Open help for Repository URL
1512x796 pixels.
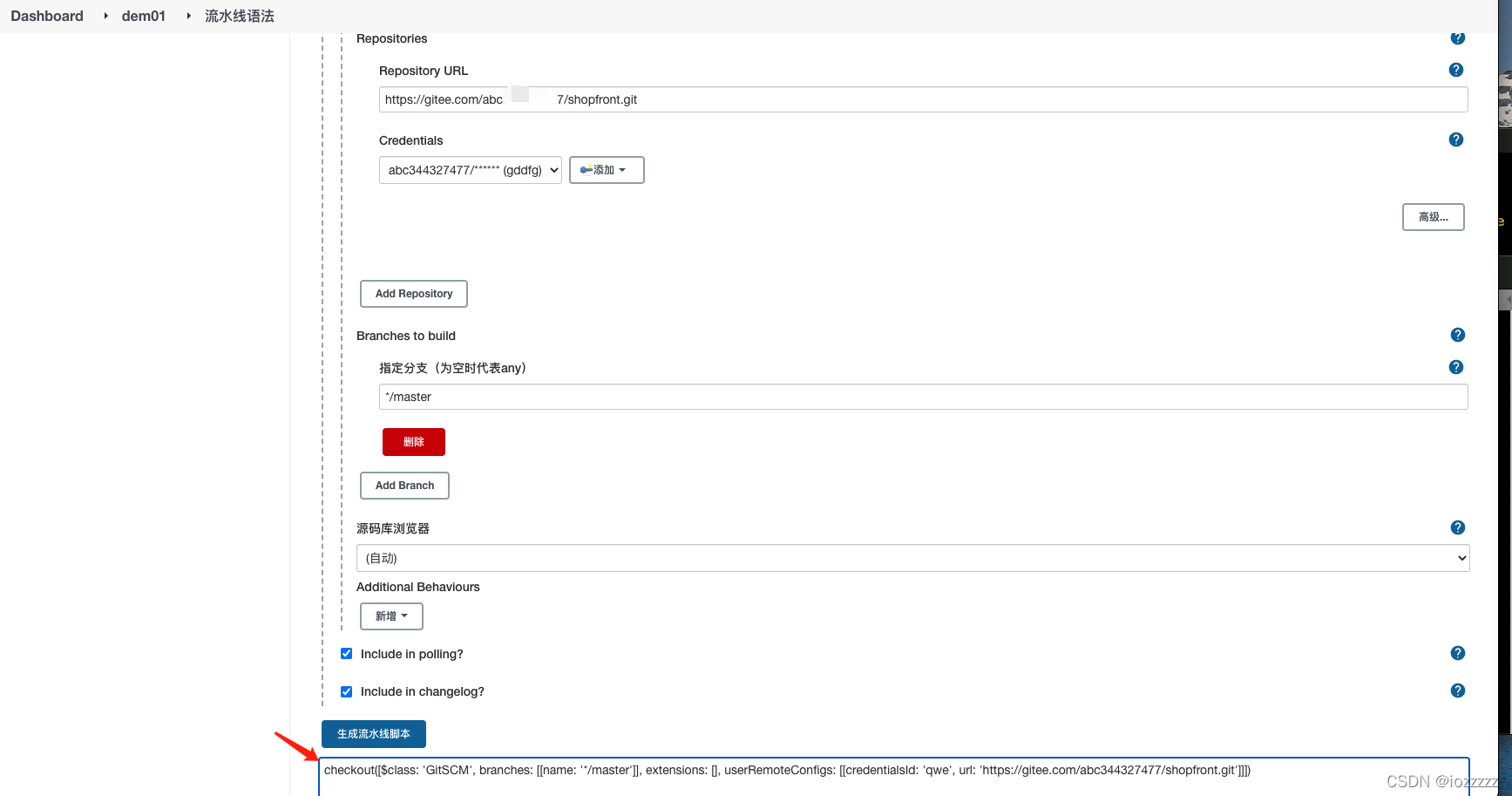click(1455, 70)
